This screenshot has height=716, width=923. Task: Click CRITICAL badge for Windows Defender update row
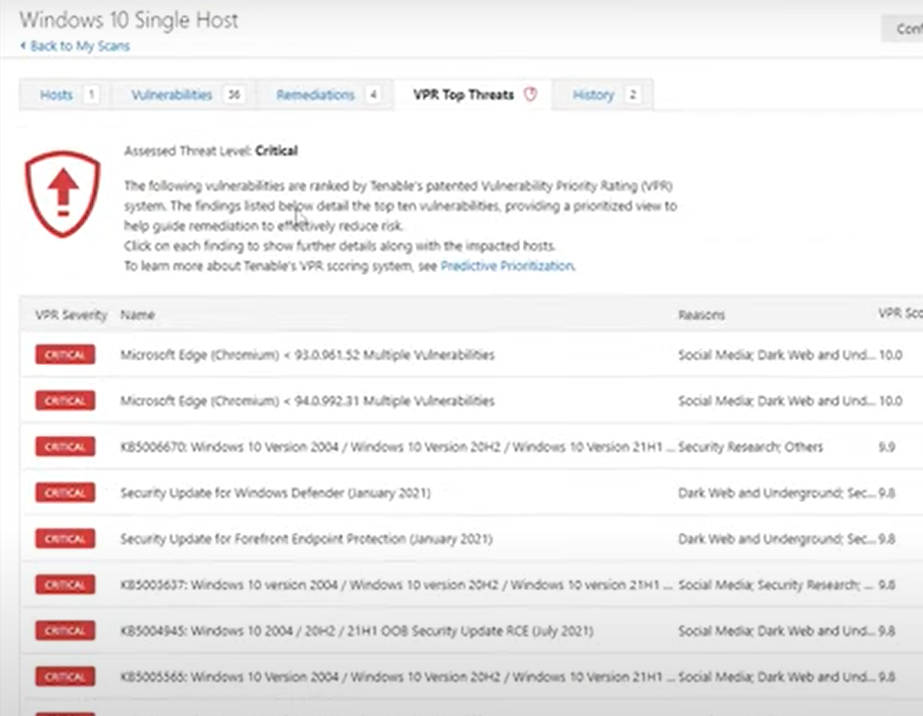tap(65, 492)
